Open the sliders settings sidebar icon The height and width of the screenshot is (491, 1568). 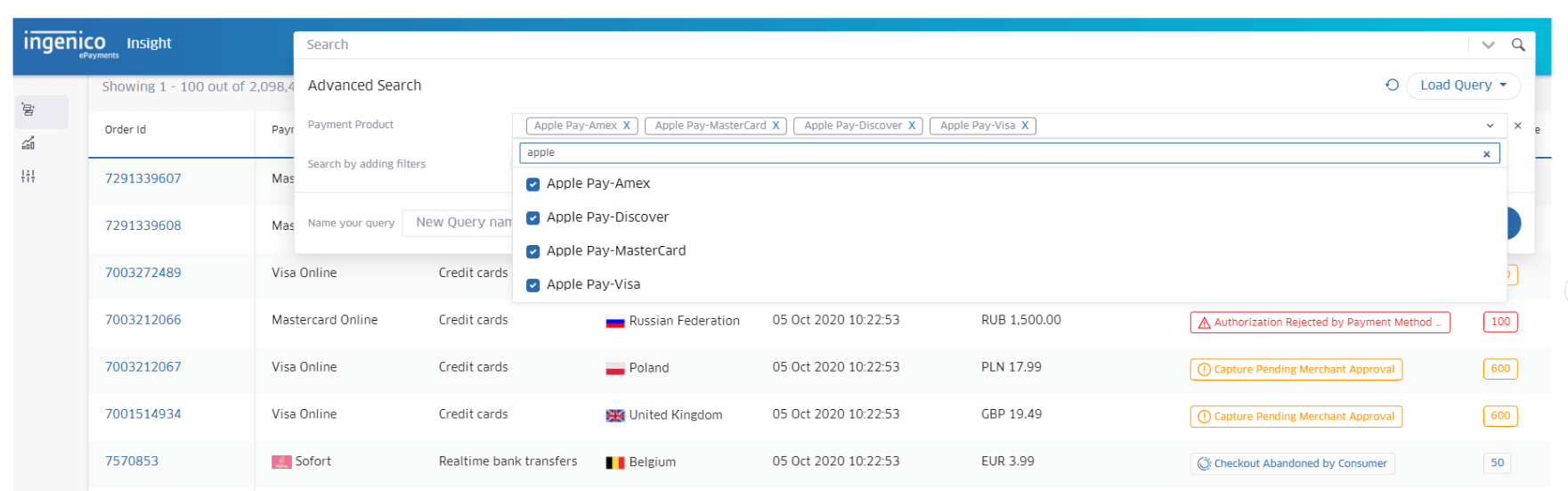[28, 176]
